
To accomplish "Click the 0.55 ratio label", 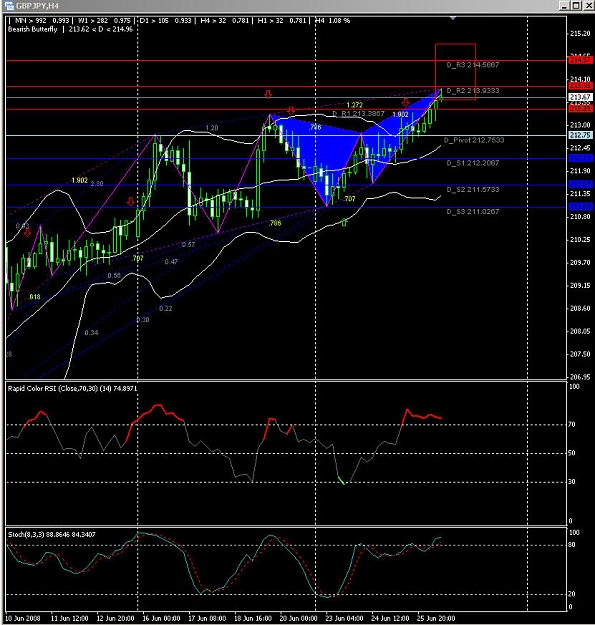I will click(x=114, y=276).
